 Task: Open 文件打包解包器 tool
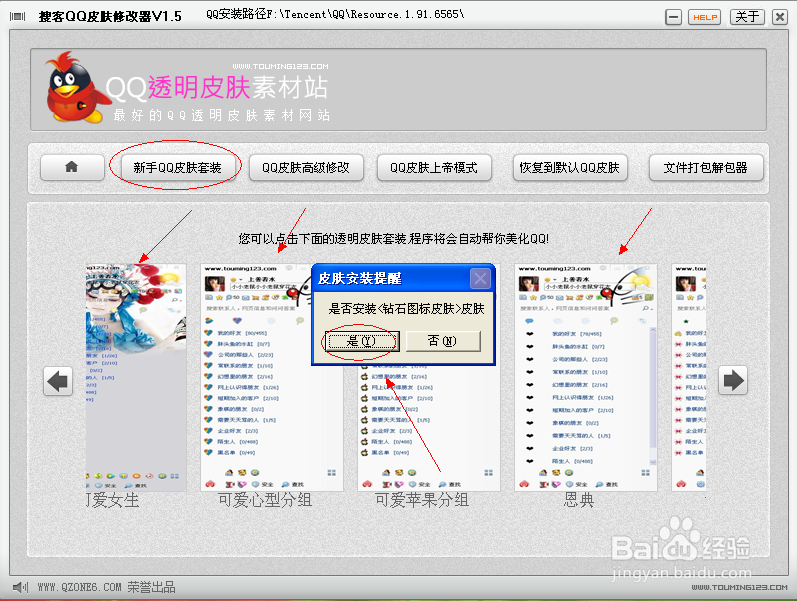pyautogui.click(x=706, y=167)
